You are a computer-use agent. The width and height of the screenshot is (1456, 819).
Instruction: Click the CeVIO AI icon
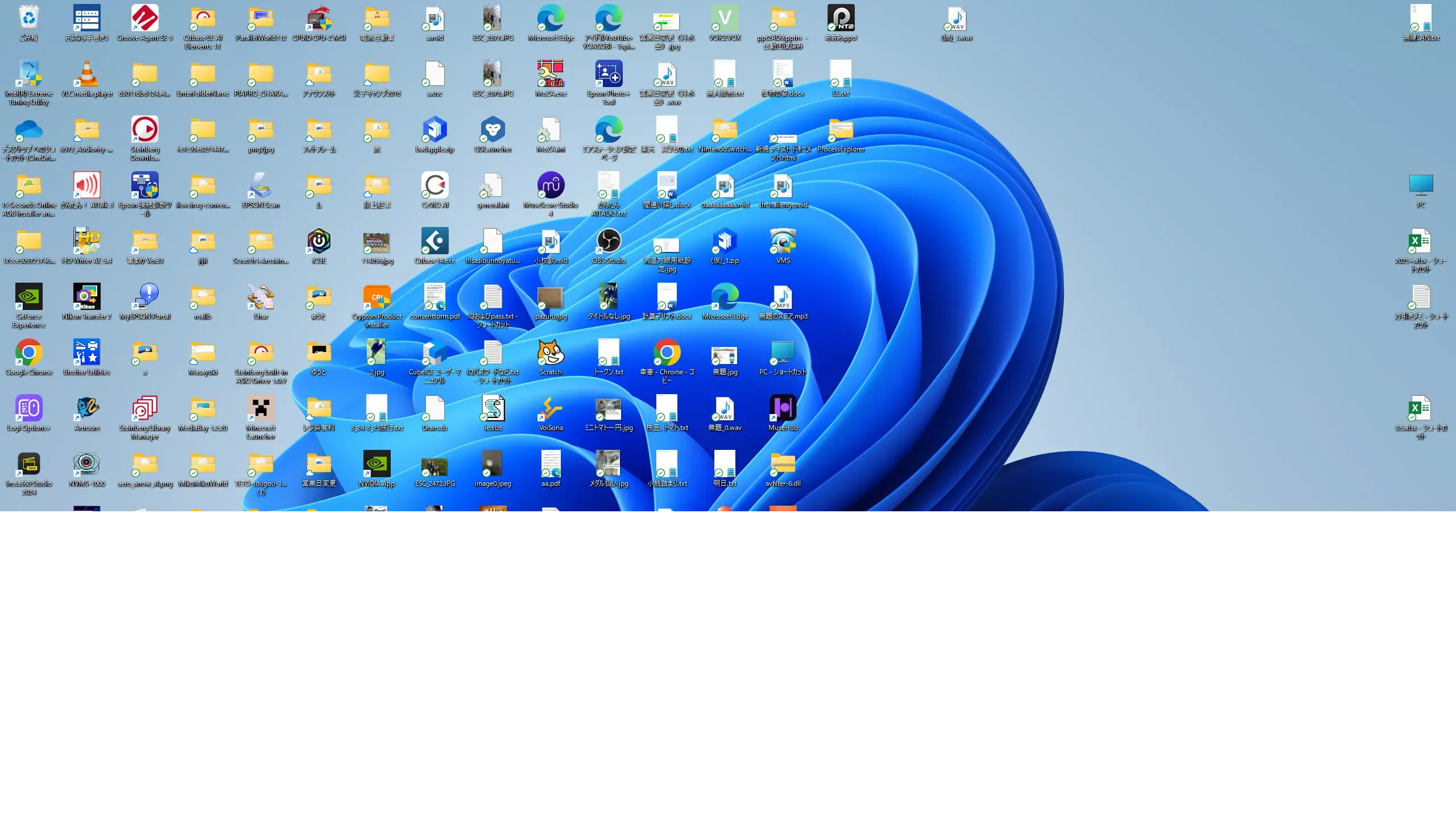tap(435, 185)
